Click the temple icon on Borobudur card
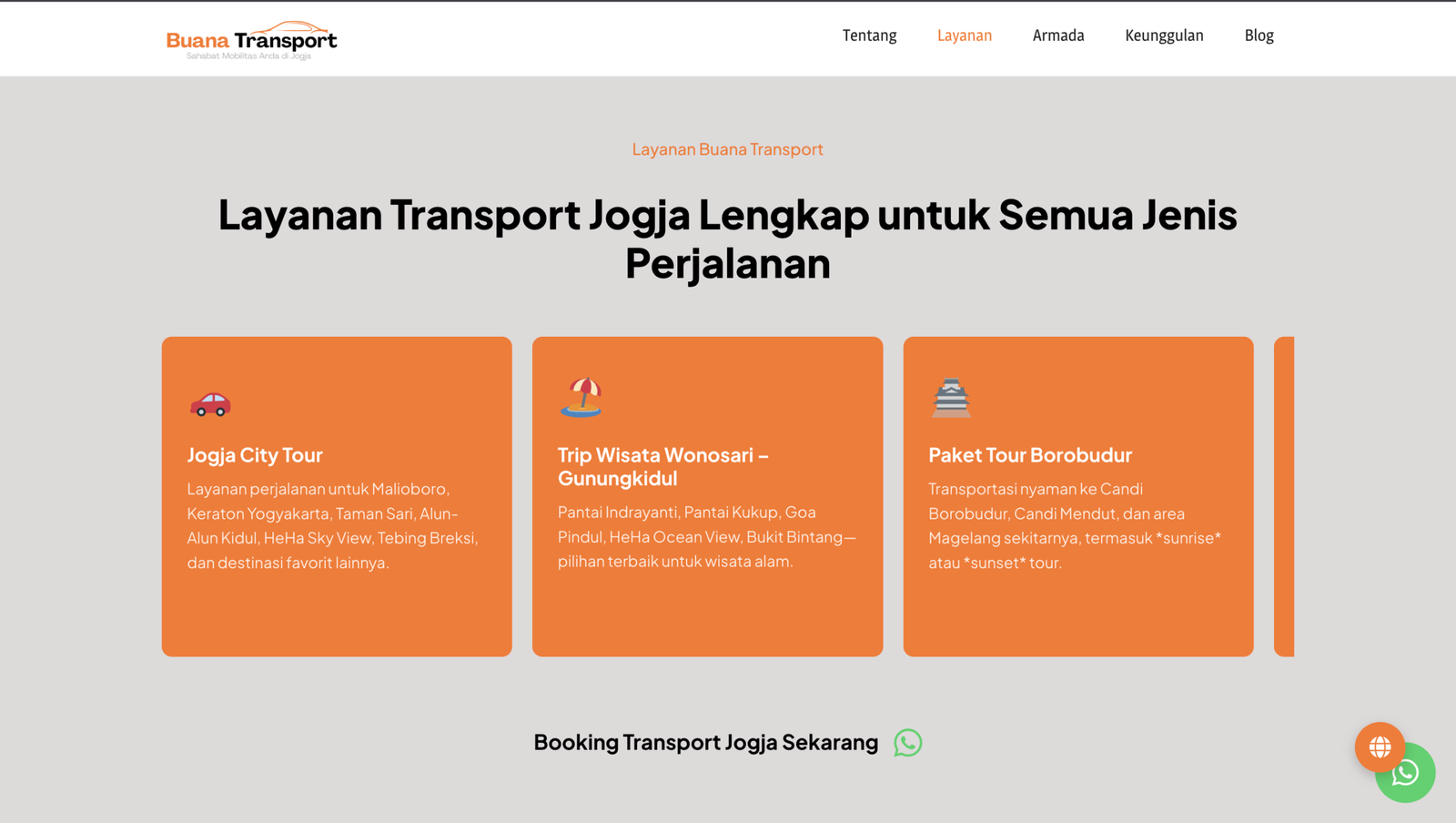Screen dimensions: 1456x823 951,398
